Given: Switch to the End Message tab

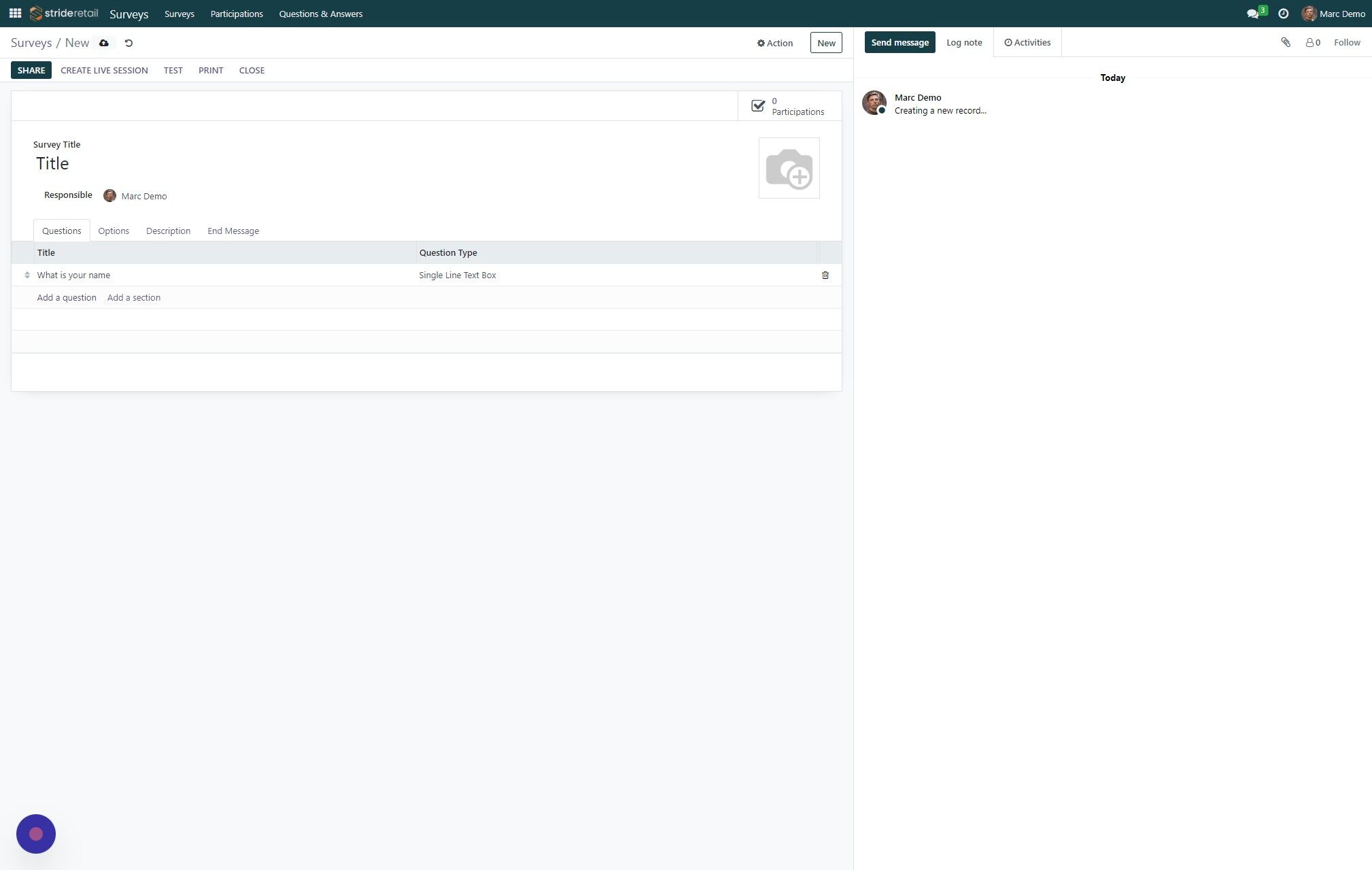Looking at the screenshot, I should click(x=233, y=231).
